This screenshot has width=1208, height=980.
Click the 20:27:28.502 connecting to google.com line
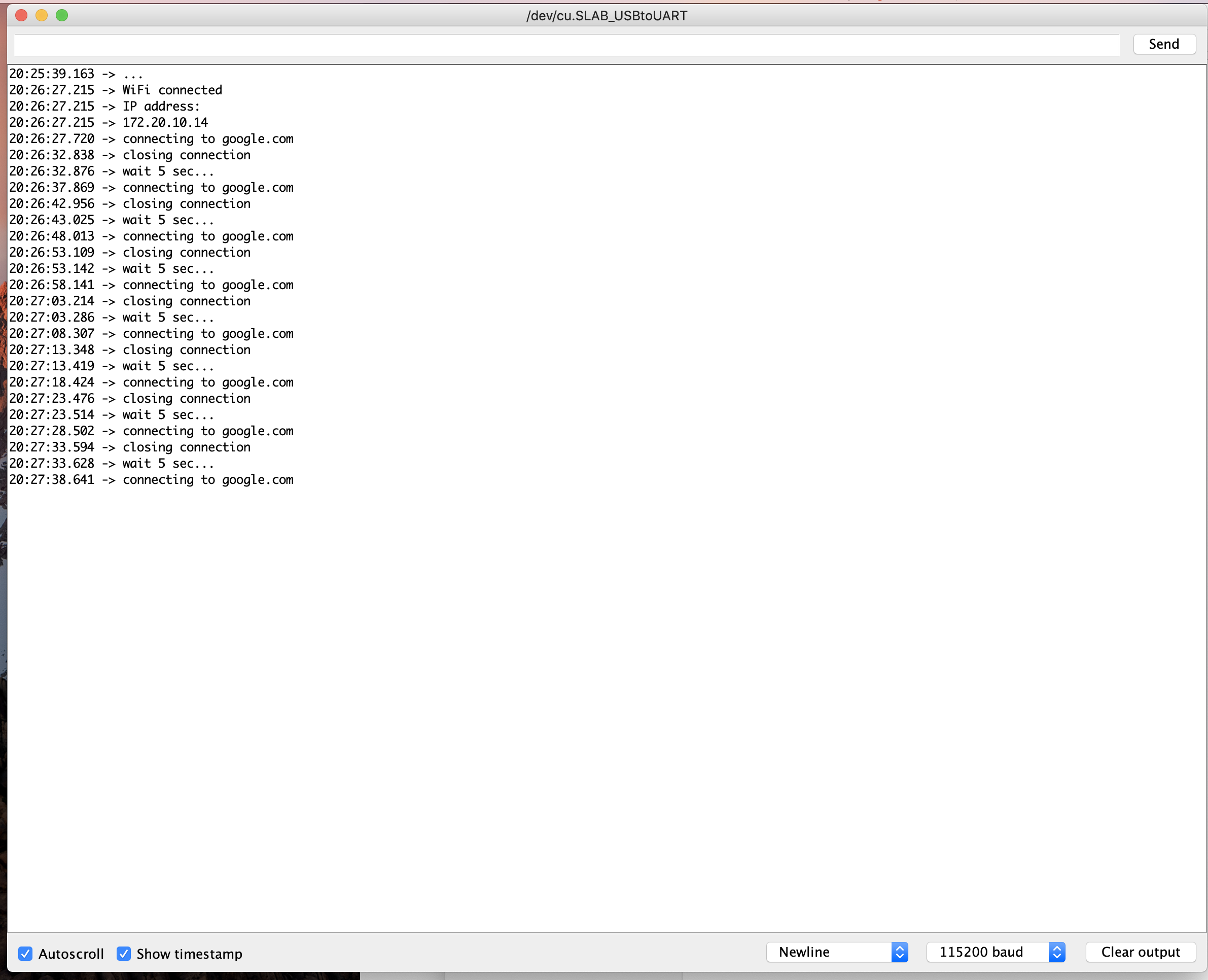[x=151, y=431]
